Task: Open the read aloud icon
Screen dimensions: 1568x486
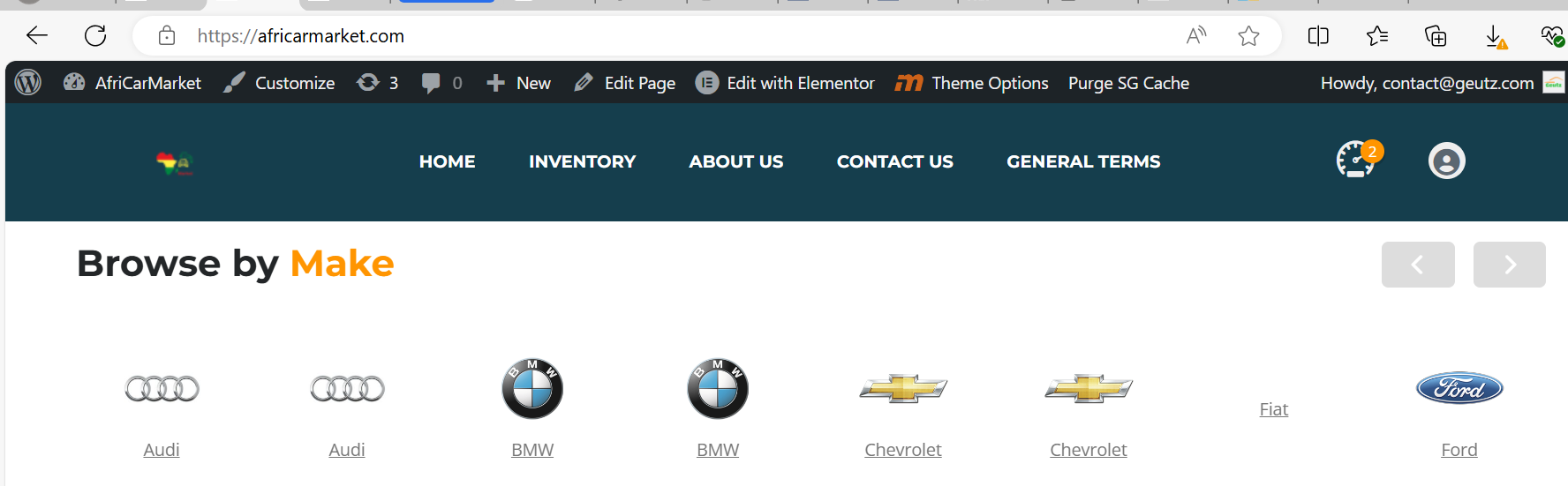Action: point(1196,35)
